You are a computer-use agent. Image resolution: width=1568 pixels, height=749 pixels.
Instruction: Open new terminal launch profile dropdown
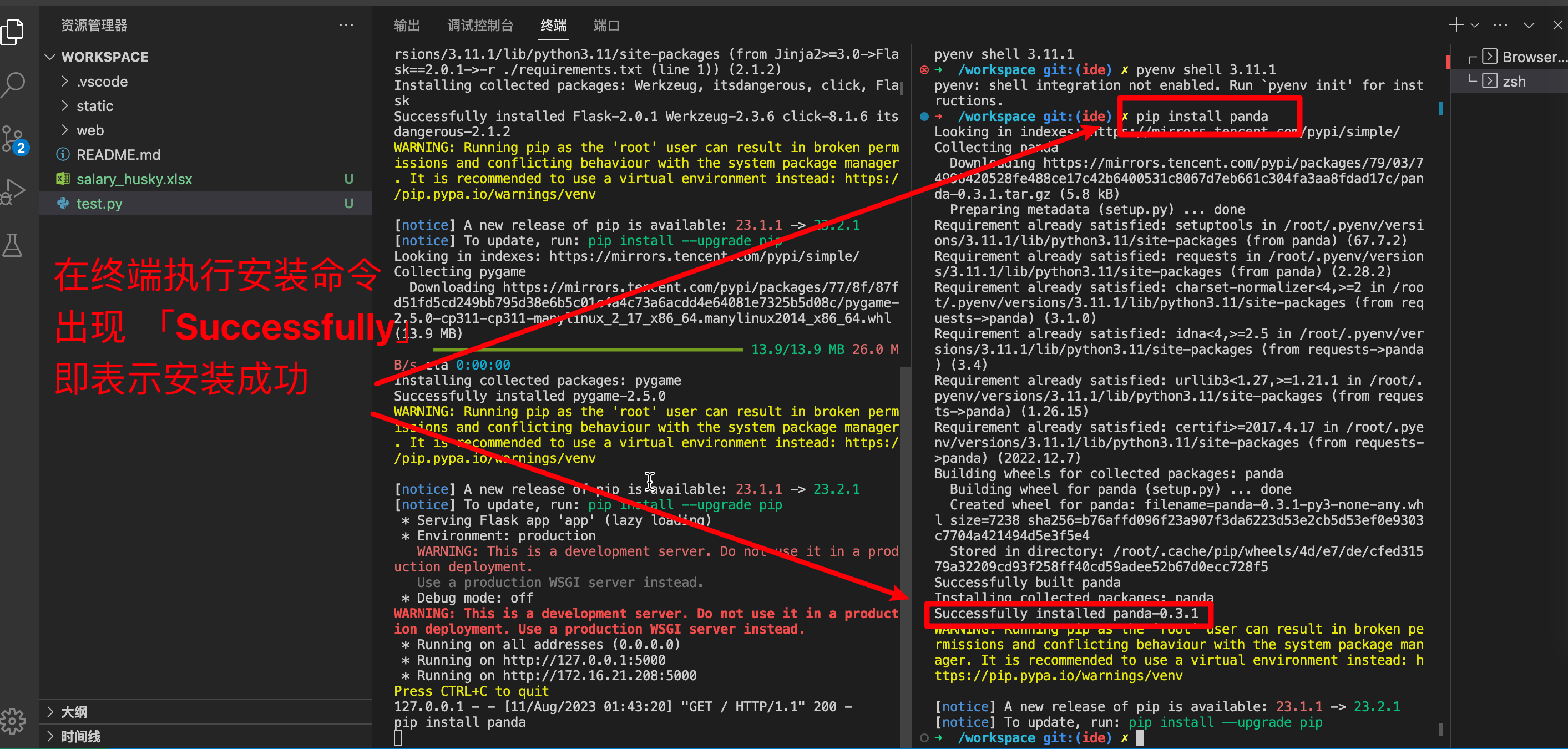click(x=1474, y=25)
